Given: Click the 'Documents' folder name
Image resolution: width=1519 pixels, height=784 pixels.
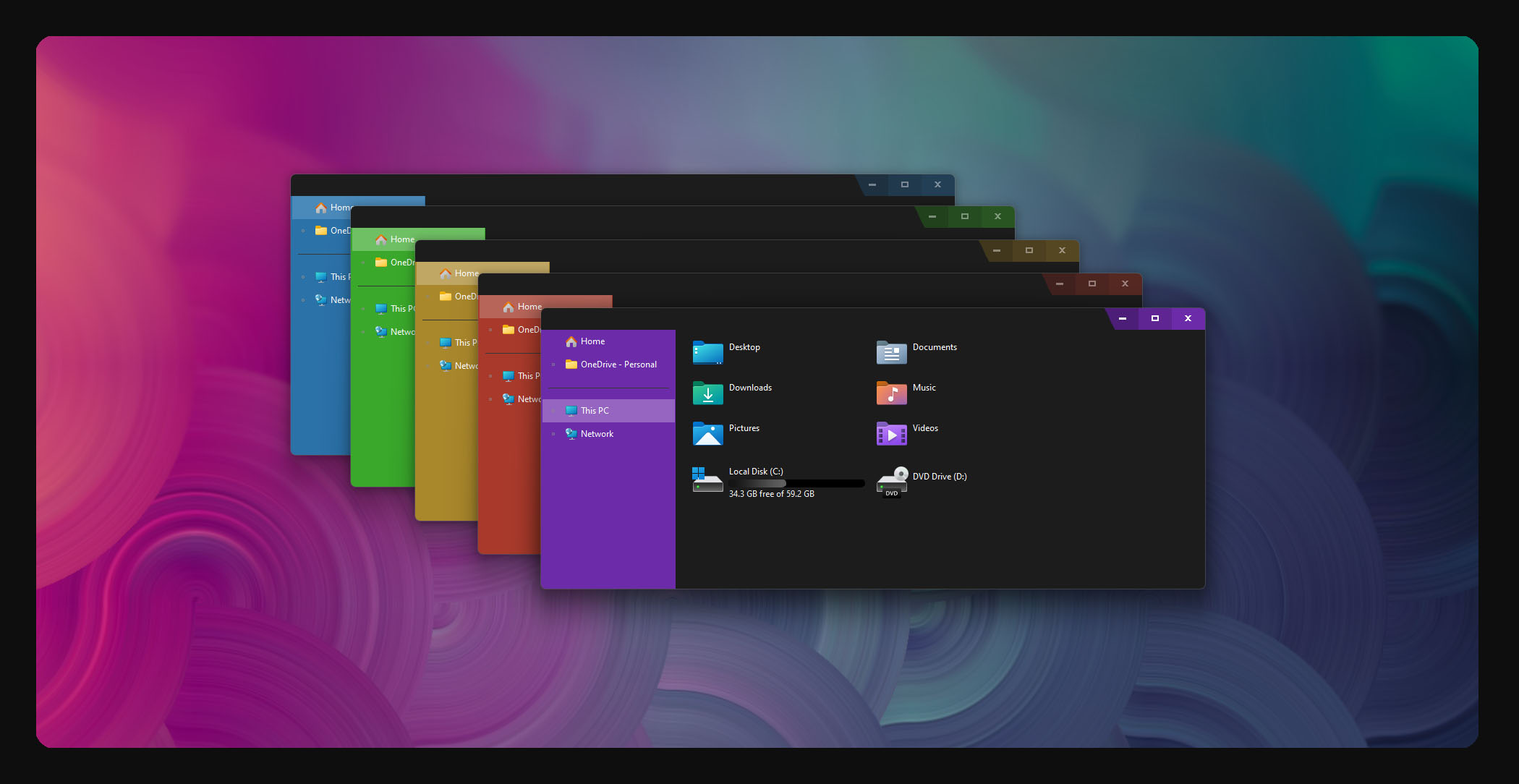Looking at the screenshot, I should coord(935,347).
